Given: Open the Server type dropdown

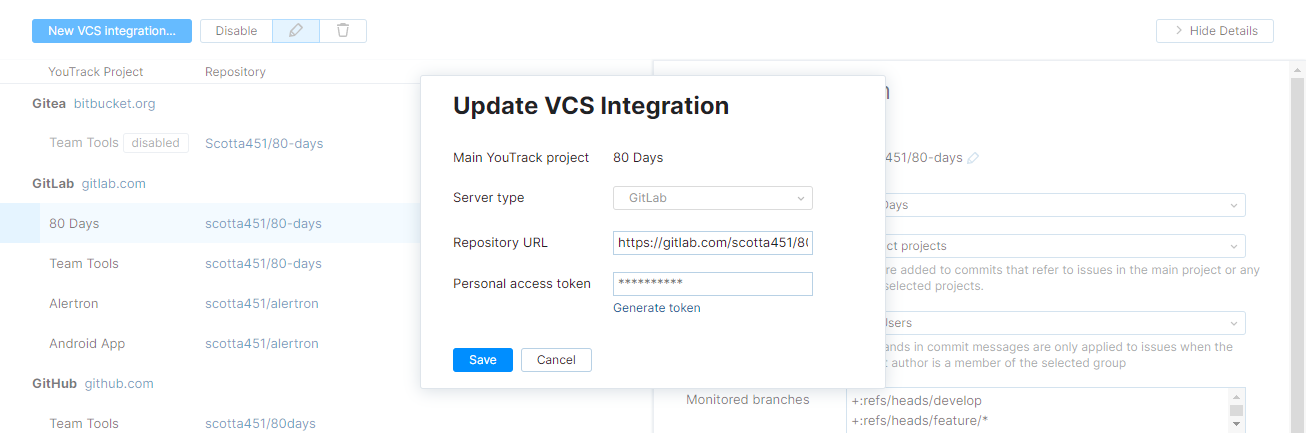Looking at the screenshot, I should coord(712,198).
